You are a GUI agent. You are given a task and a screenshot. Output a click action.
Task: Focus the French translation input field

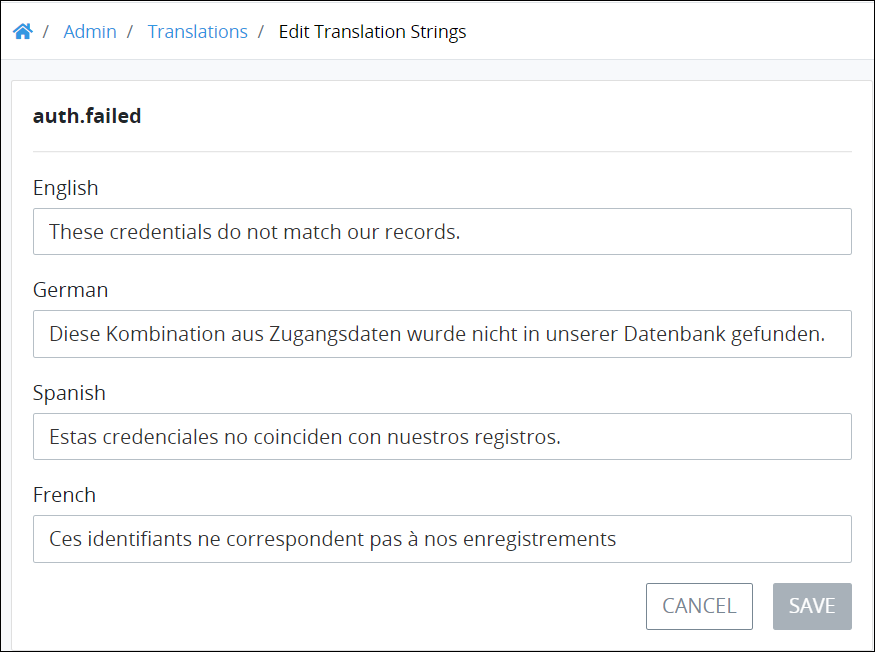pos(442,539)
